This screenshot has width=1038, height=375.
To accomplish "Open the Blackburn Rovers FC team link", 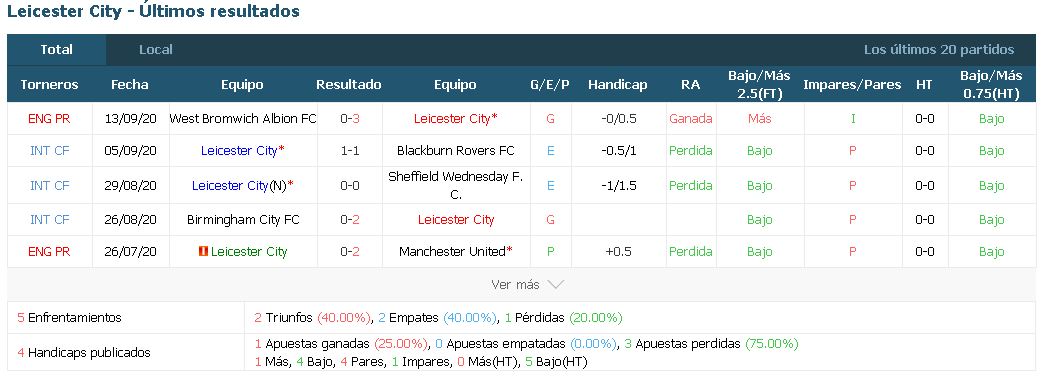I will pyautogui.click(x=455, y=151).
